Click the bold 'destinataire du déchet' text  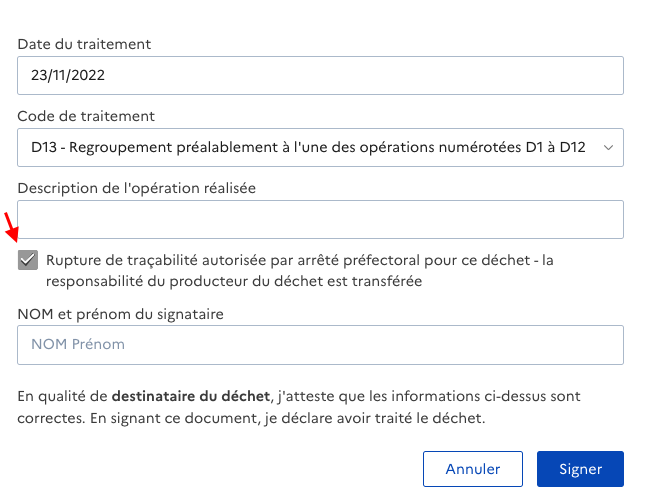191,396
